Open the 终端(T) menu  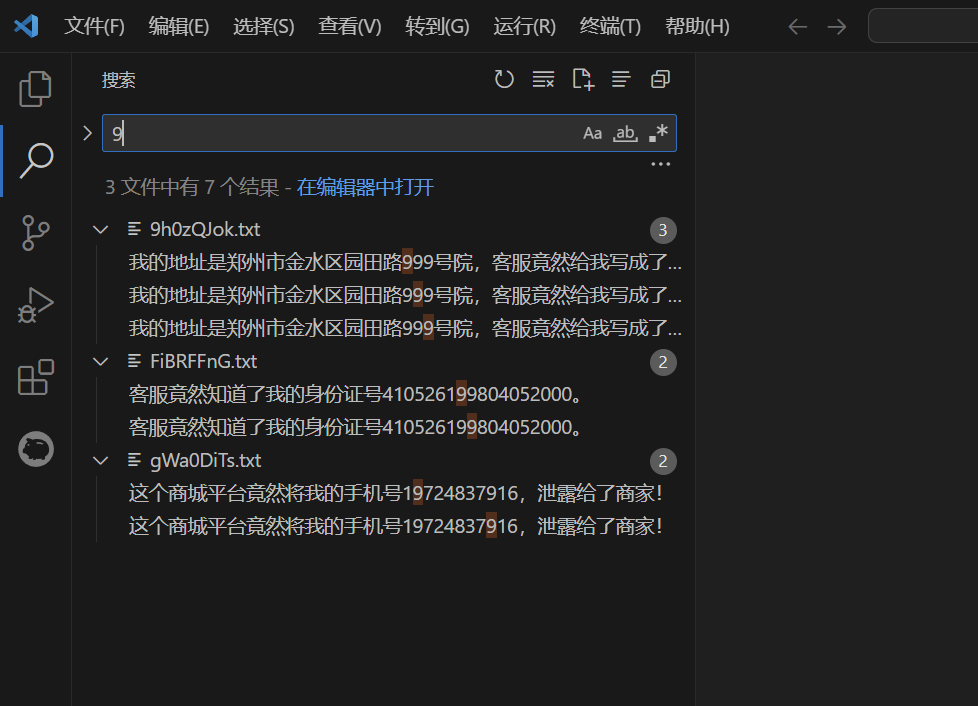point(610,26)
